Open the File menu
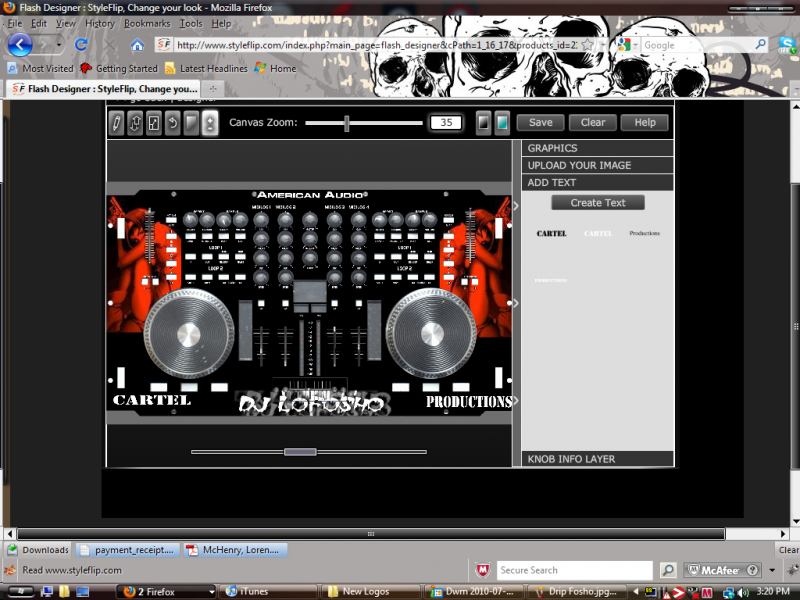This screenshot has width=800, height=600. (x=15, y=23)
